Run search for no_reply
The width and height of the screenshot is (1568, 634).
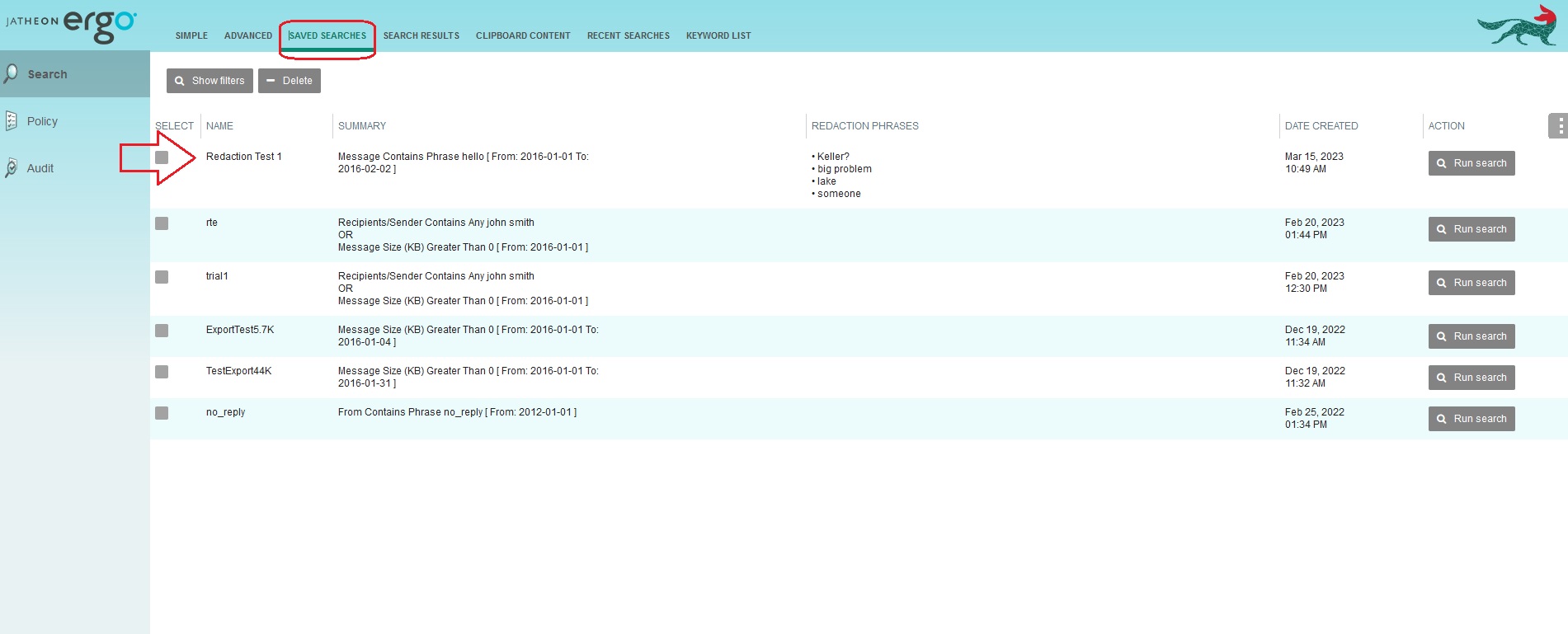click(x=1471, y=419)
